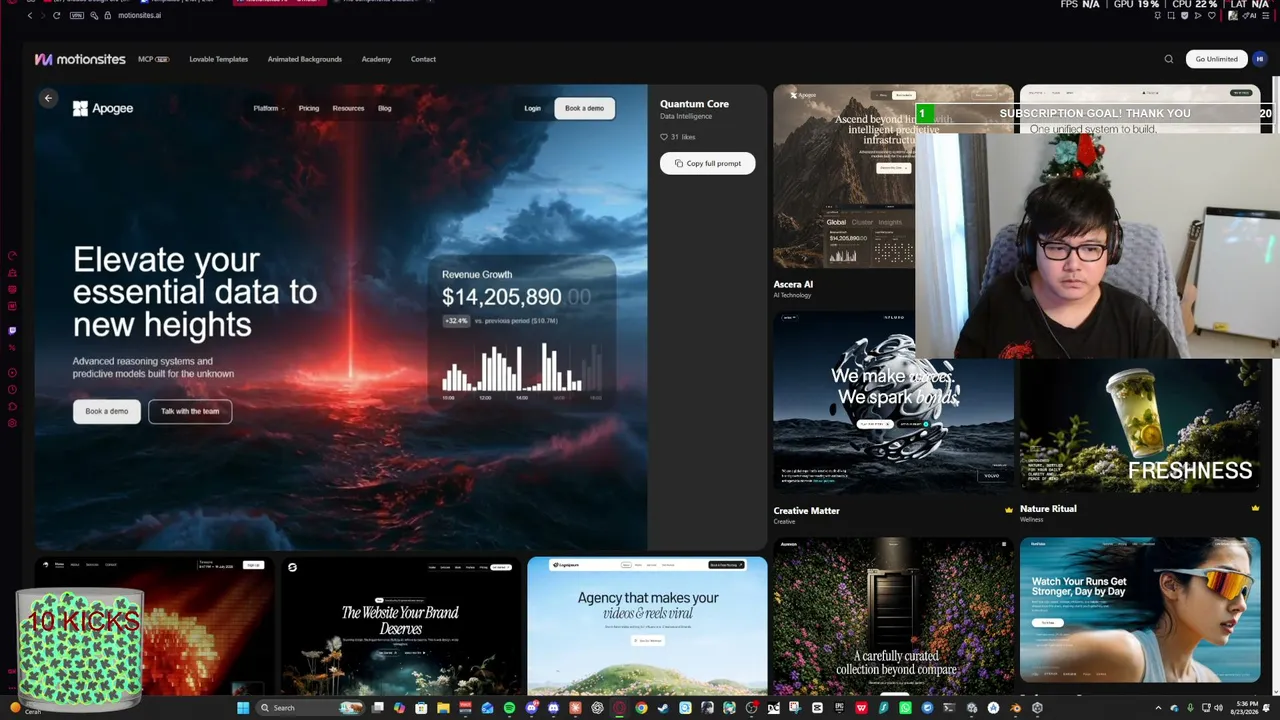Open Lovable Templates page
Image resolution: width=1280 pixels, height=720 pixels.
[218, 59]
